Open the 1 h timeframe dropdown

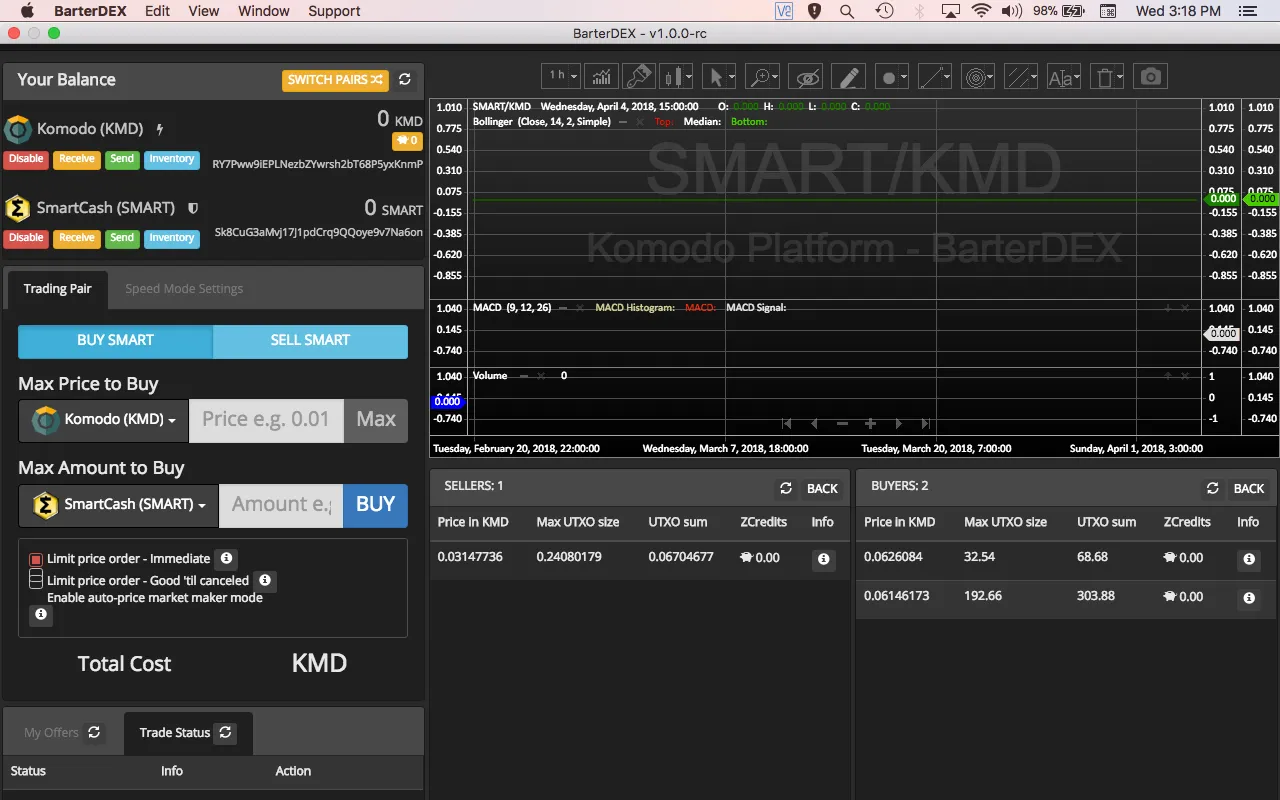click(x=561, y=75)
